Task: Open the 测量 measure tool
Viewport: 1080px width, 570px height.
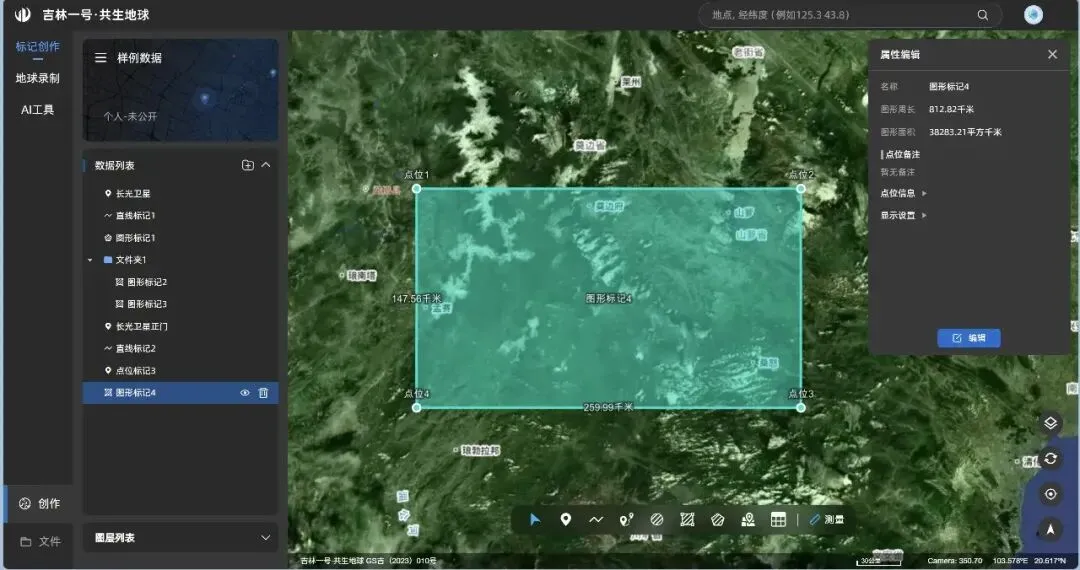Action: 827,520
